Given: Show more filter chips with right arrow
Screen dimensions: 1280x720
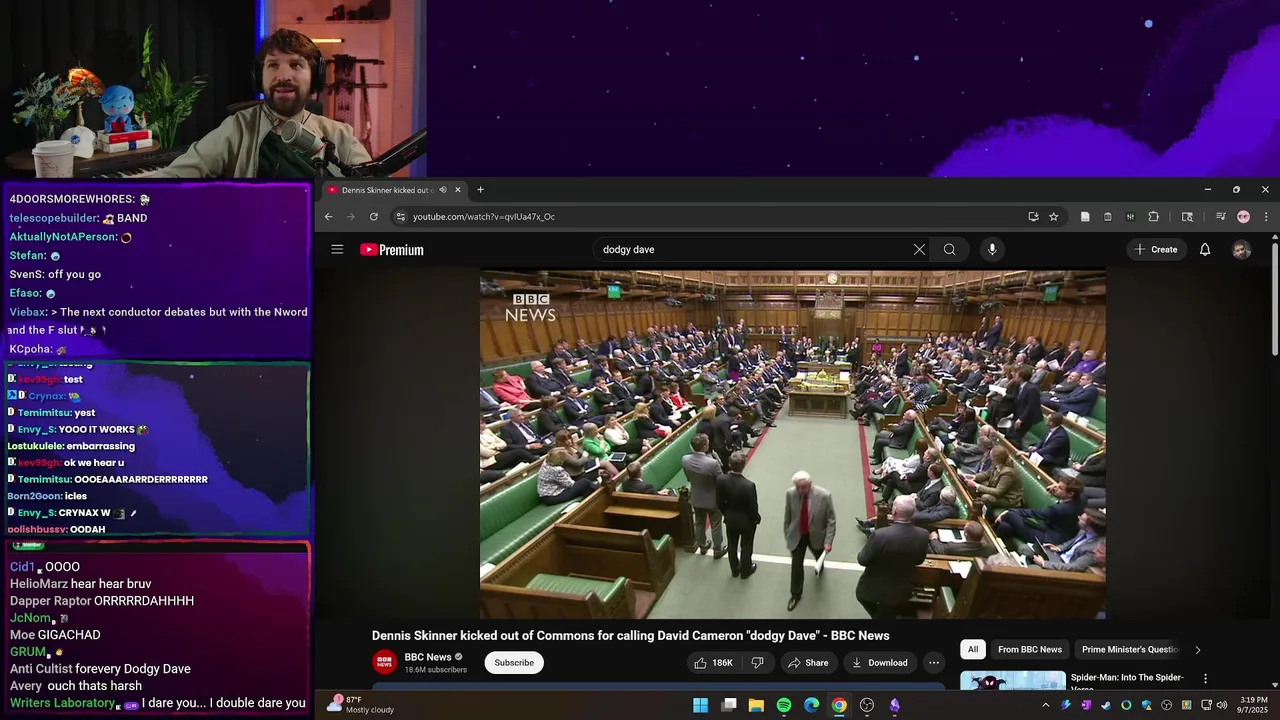Looking at the screenshot, I should (x=1197, y=650).
